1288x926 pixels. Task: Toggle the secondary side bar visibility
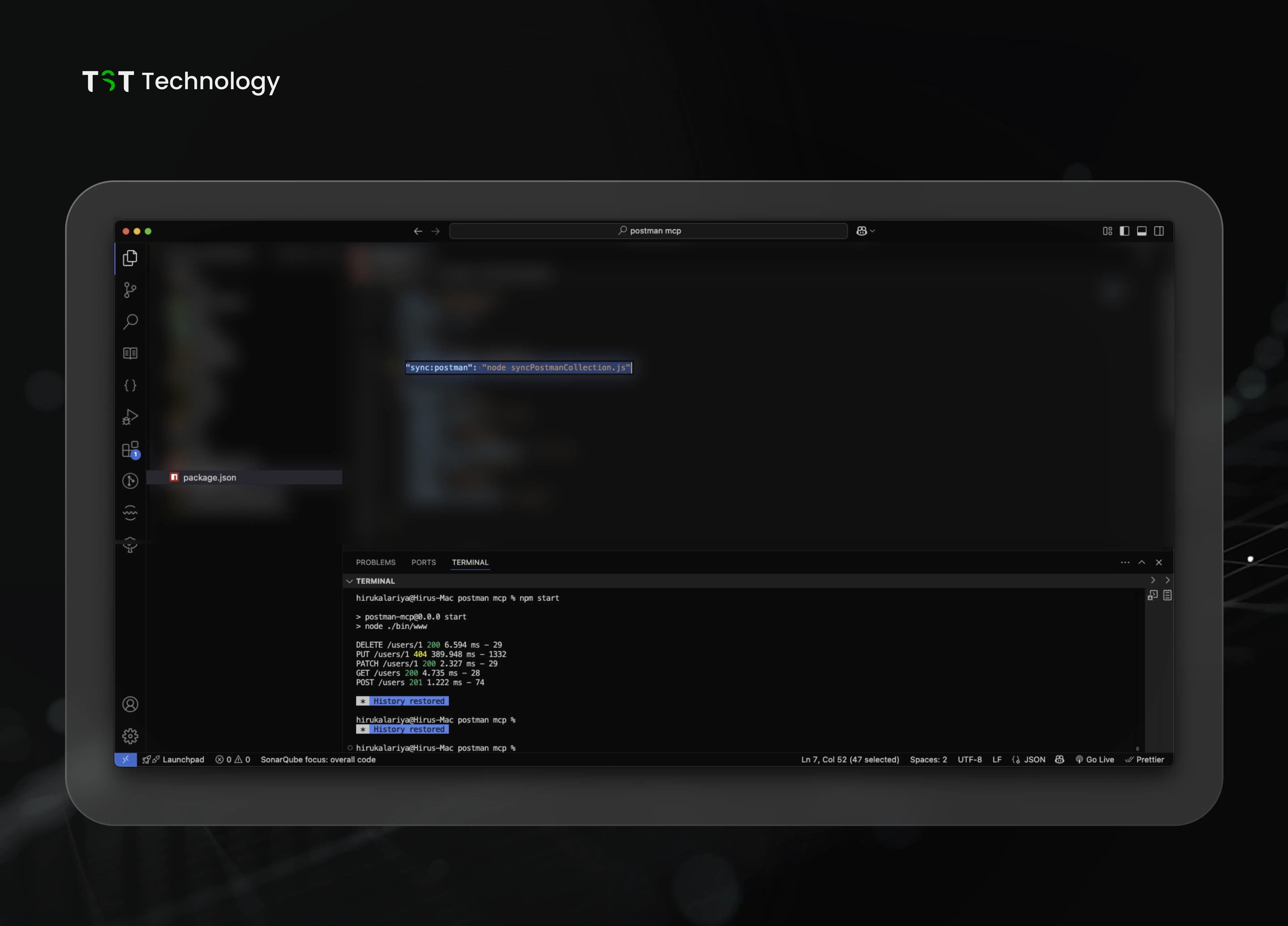click(x=1159, y=231)
